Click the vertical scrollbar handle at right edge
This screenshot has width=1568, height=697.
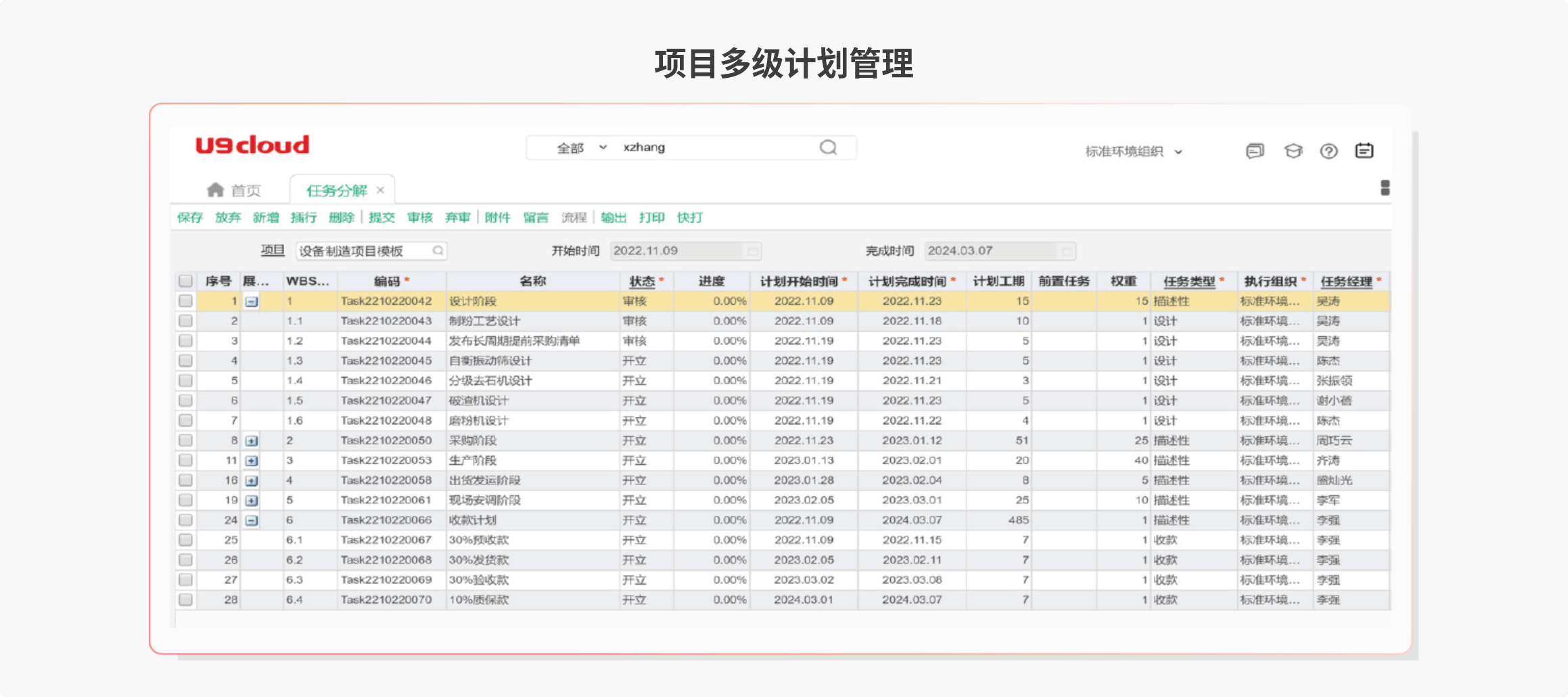pyautogui.click(x=1385, y=187)
